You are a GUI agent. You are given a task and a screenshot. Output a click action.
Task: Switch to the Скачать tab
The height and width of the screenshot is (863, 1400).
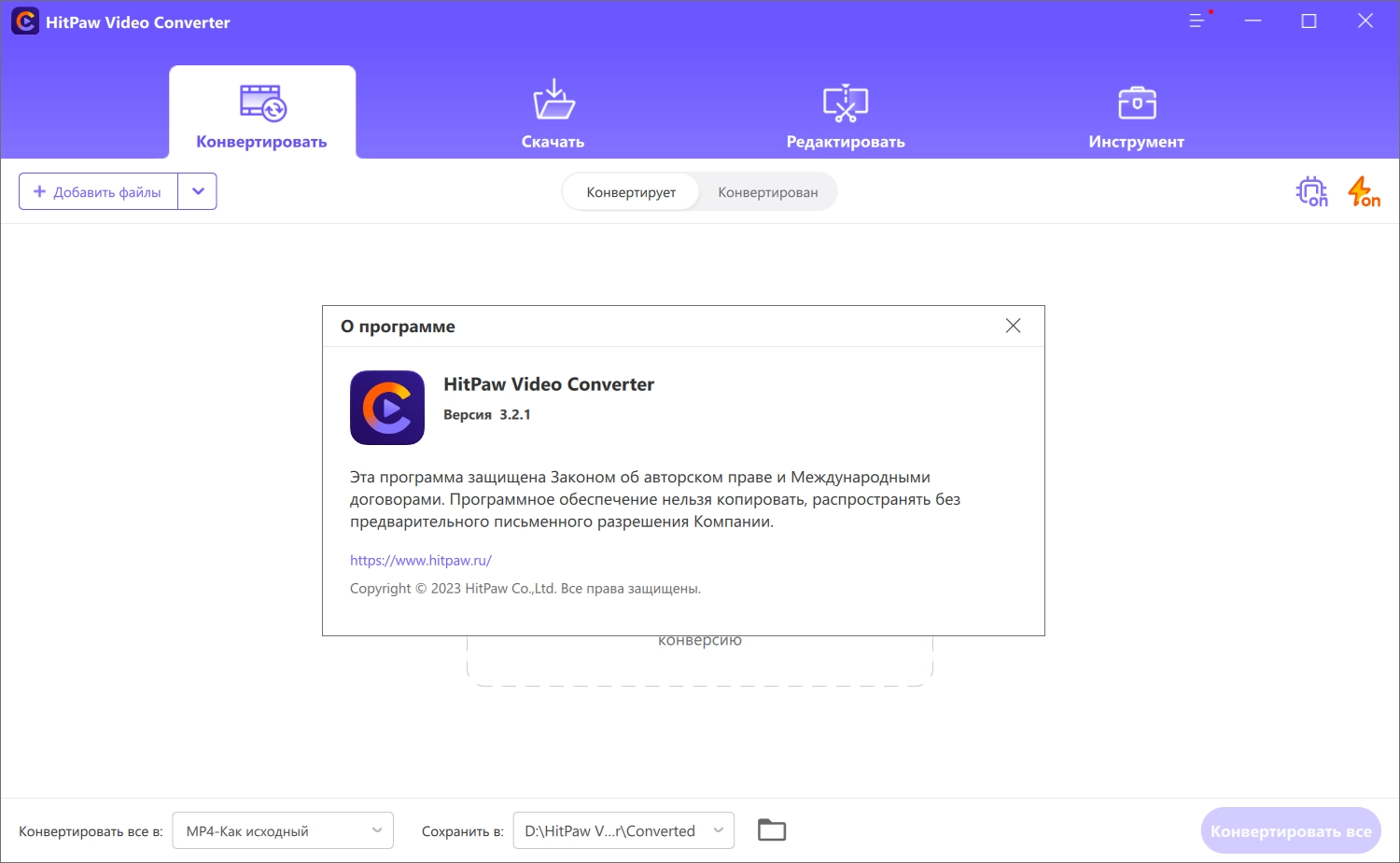point(553,114)
